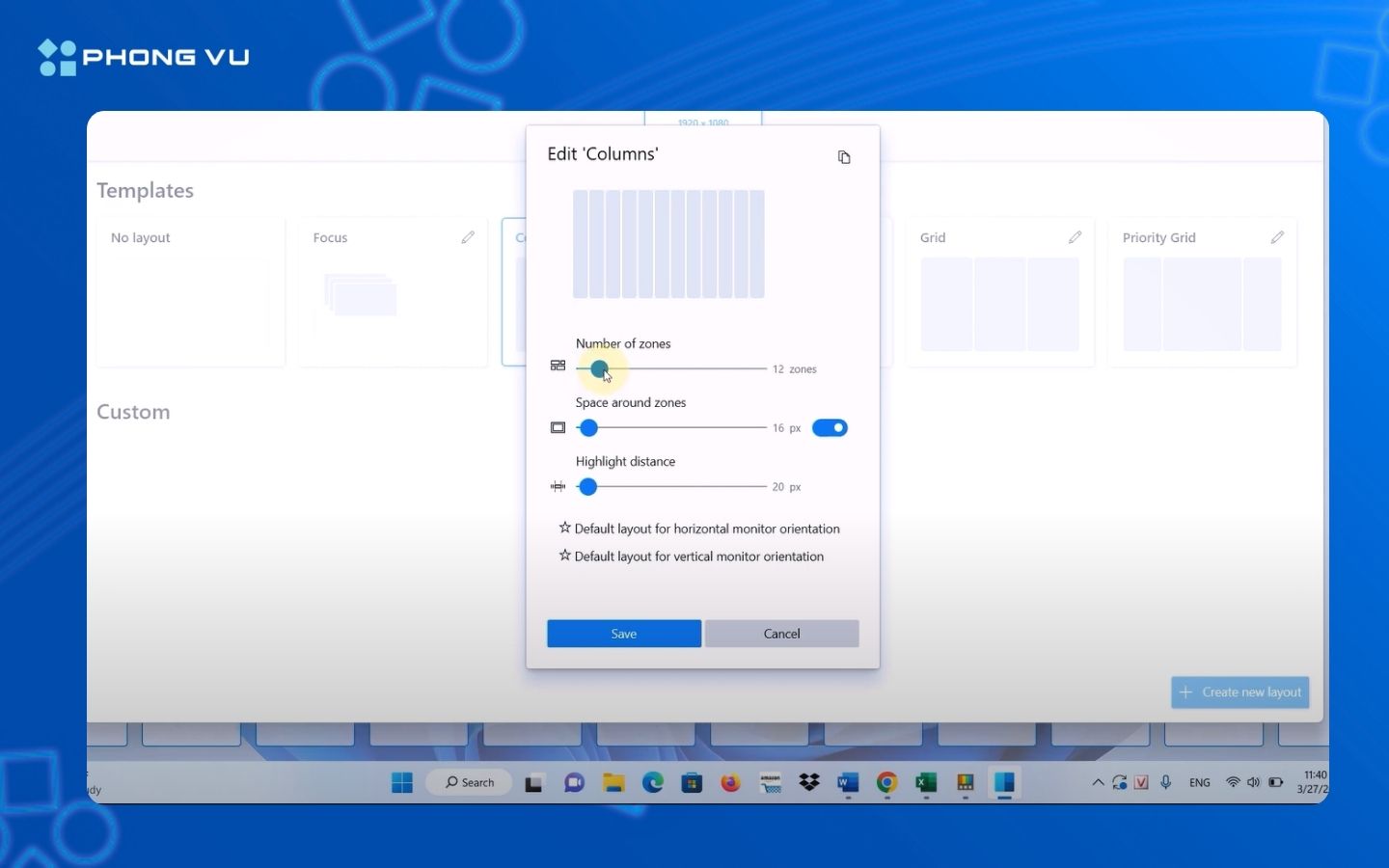Screen dimensions: 1389x868
Task: Edit the Priority Grid template via its pencil
Action: point(1277,237)
